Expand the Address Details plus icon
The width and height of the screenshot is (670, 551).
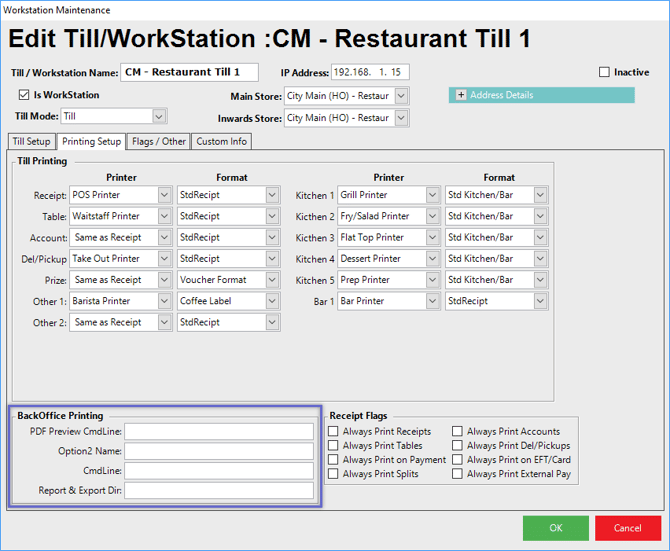(461, 95)
